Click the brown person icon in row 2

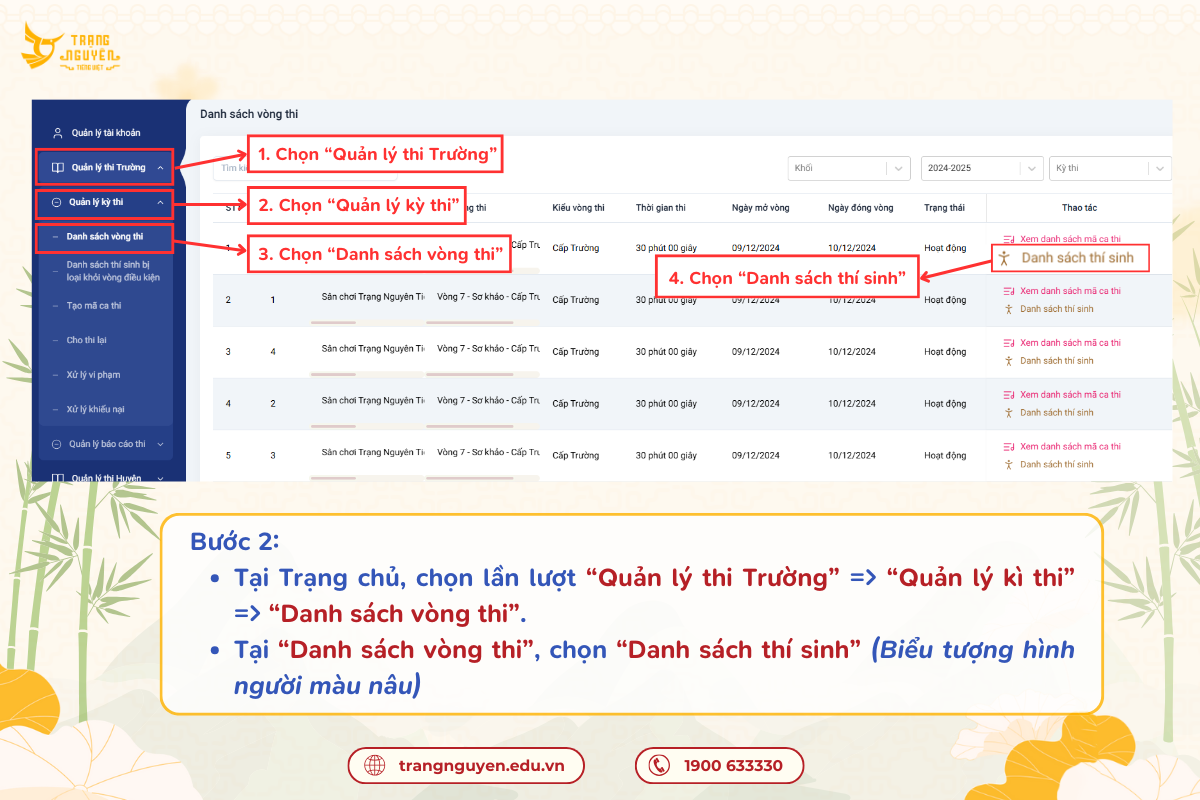pos(1009,309)
